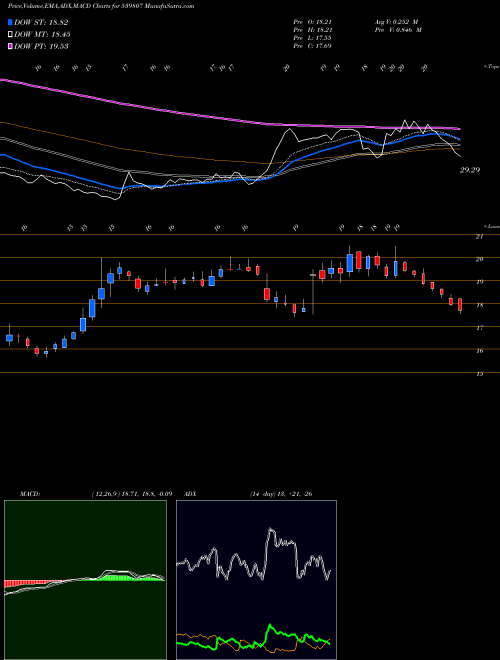Click the 'Avg V: 0.252 M' value
The image size is (500, 660).
[x=398, y=22]
